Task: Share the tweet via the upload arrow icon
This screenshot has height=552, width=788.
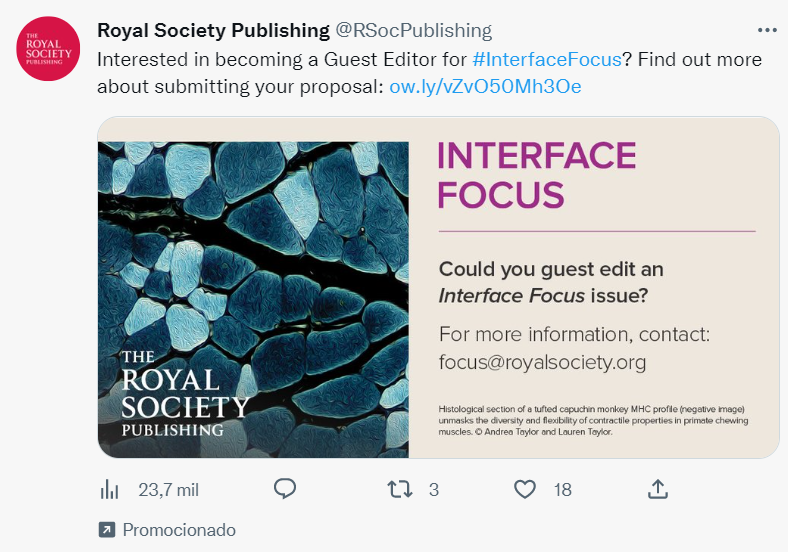Action: [657, 489]
